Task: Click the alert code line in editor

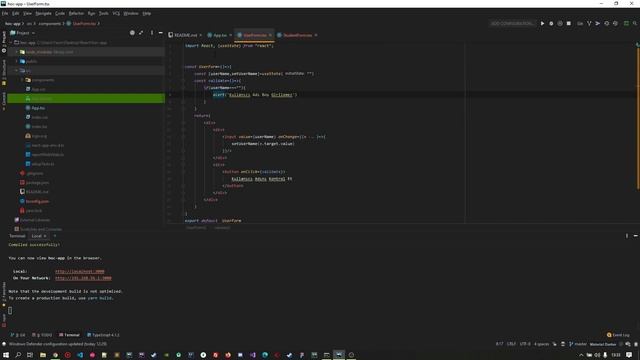Action: pyautogui.click(x=255, y=95)
